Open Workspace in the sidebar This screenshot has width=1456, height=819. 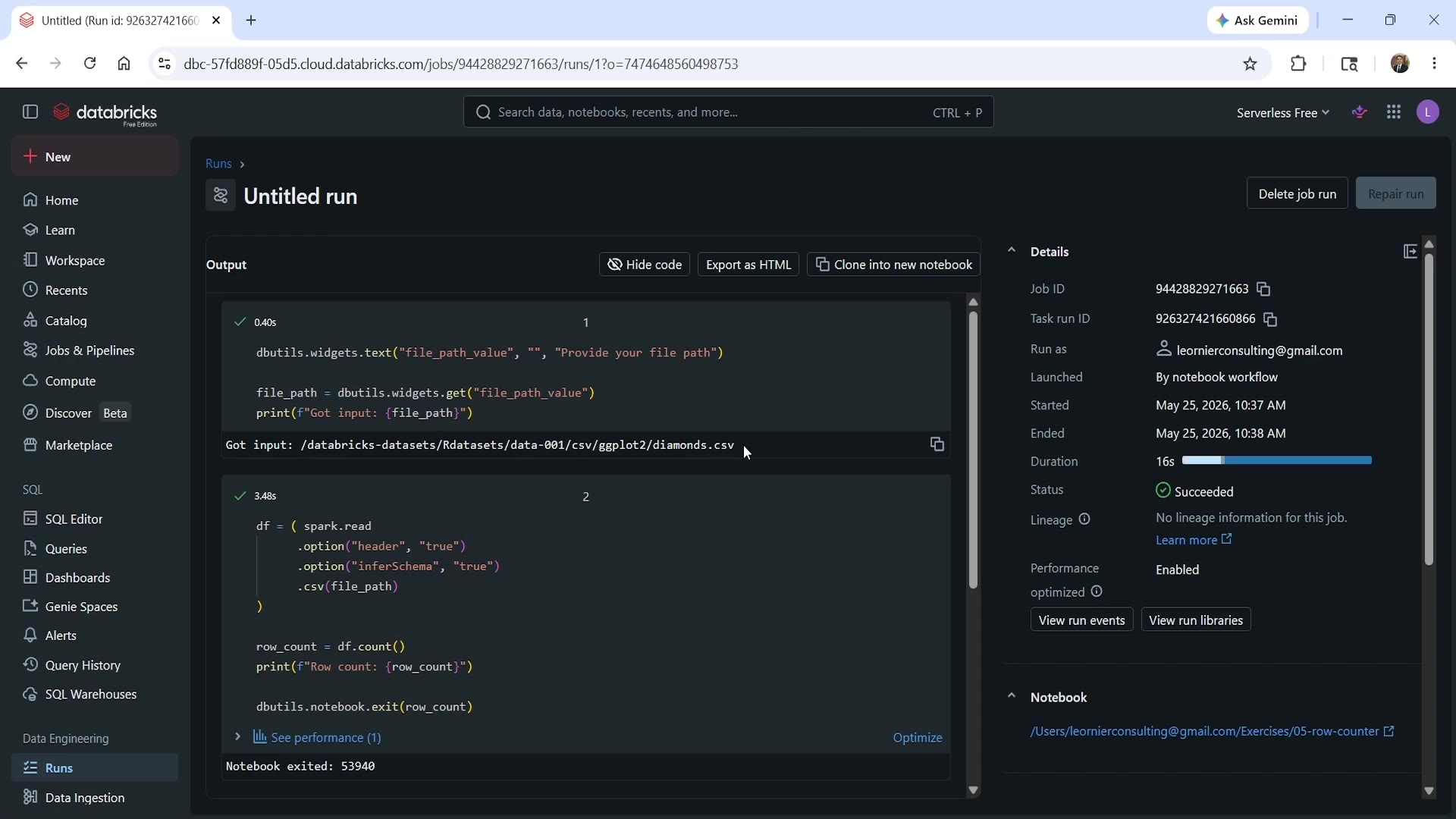95,260
